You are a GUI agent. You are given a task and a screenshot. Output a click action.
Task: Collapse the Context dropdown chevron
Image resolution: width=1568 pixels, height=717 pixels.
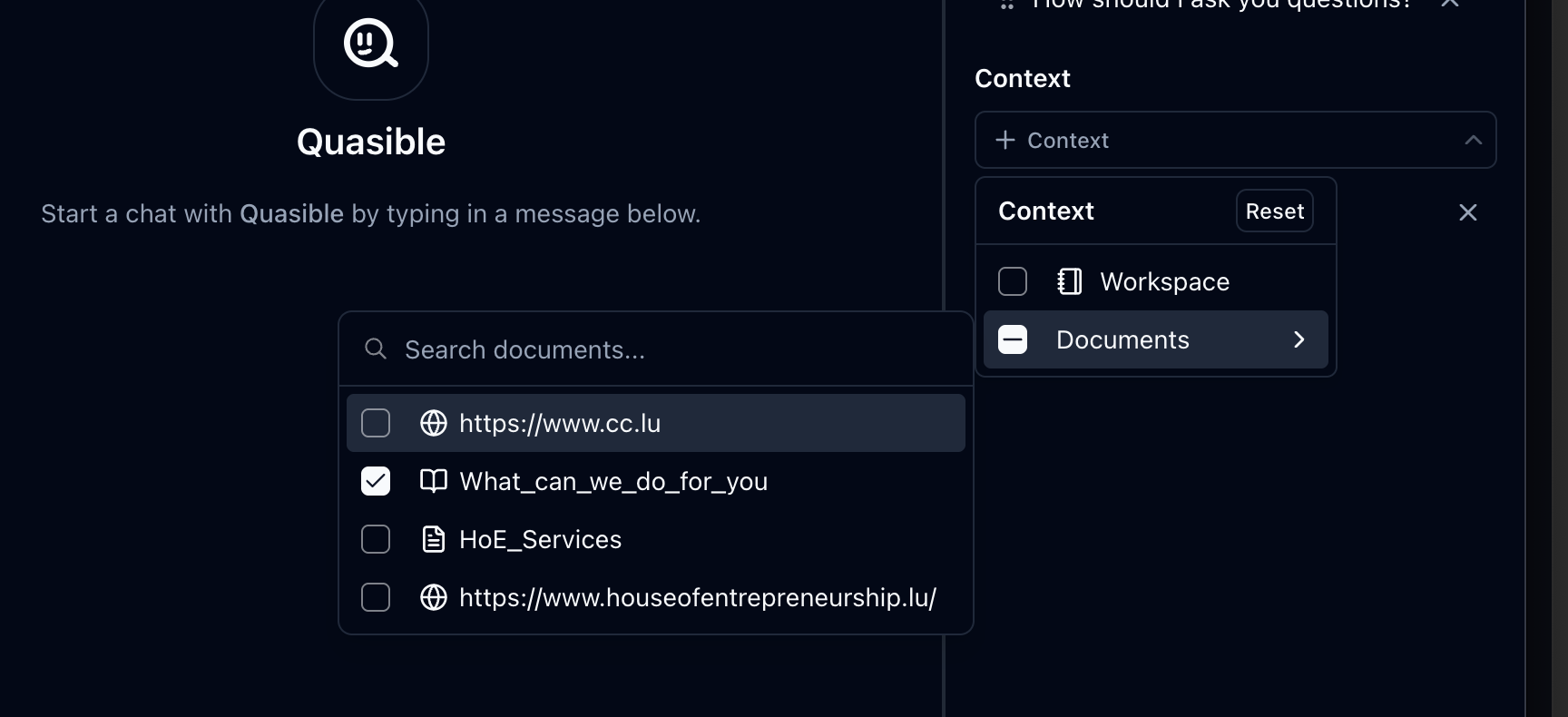pyautogui.click(x=1473, y=140)
